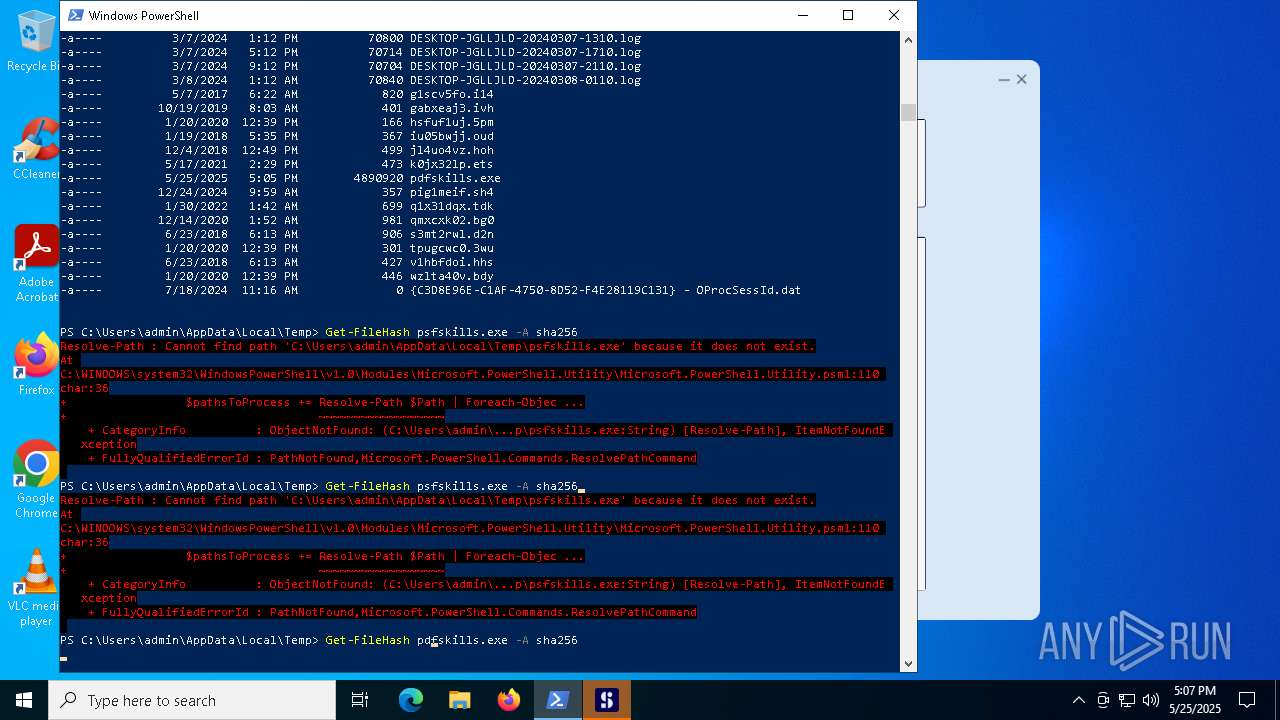Open File Explorer from the taskbar
The height and width of the screenshot is (720, 1280).
point(459,700)
